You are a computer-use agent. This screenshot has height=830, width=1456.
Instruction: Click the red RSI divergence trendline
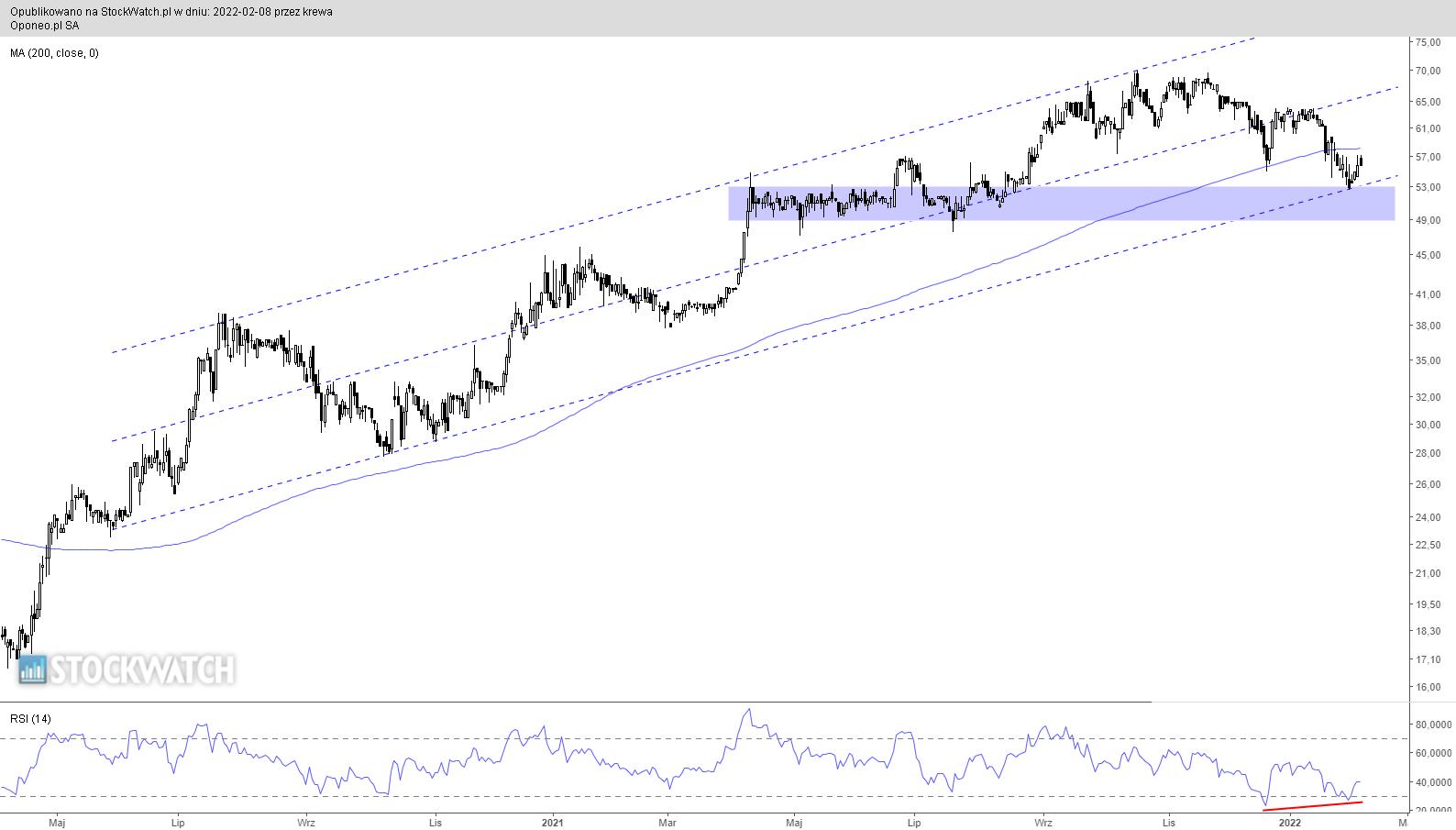[x=1313, y=806]
